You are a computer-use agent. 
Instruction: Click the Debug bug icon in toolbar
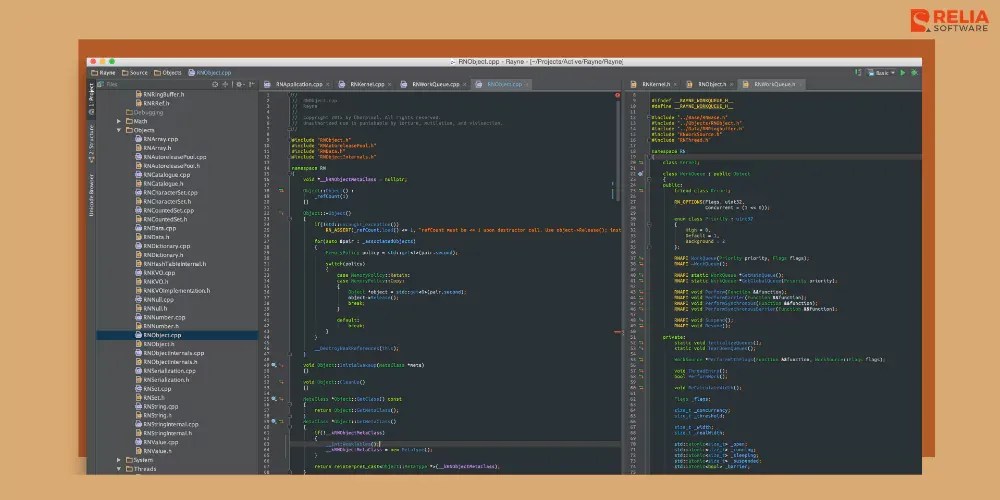(x=914, y=73)
